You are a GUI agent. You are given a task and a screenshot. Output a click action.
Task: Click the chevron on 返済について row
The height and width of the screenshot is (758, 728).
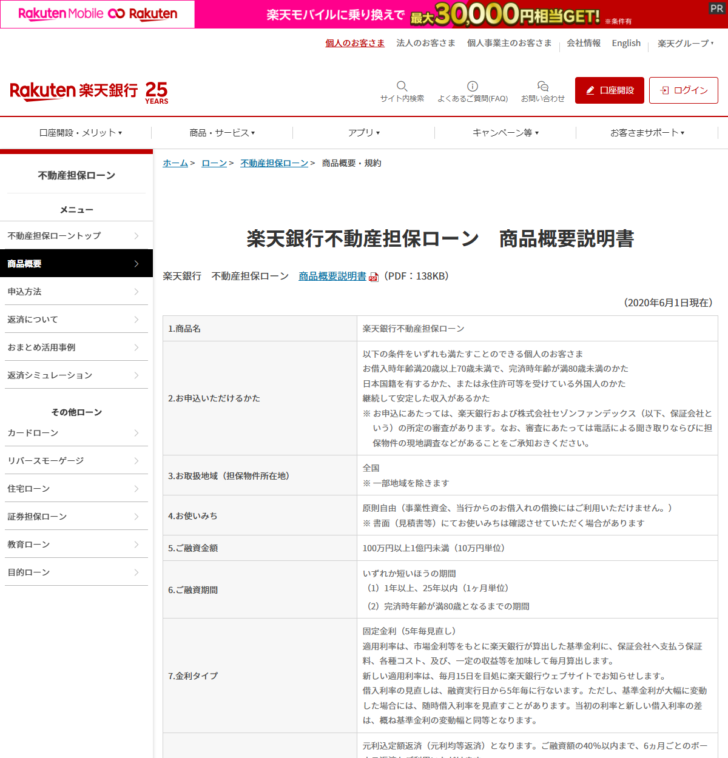(x=136, y=320)
